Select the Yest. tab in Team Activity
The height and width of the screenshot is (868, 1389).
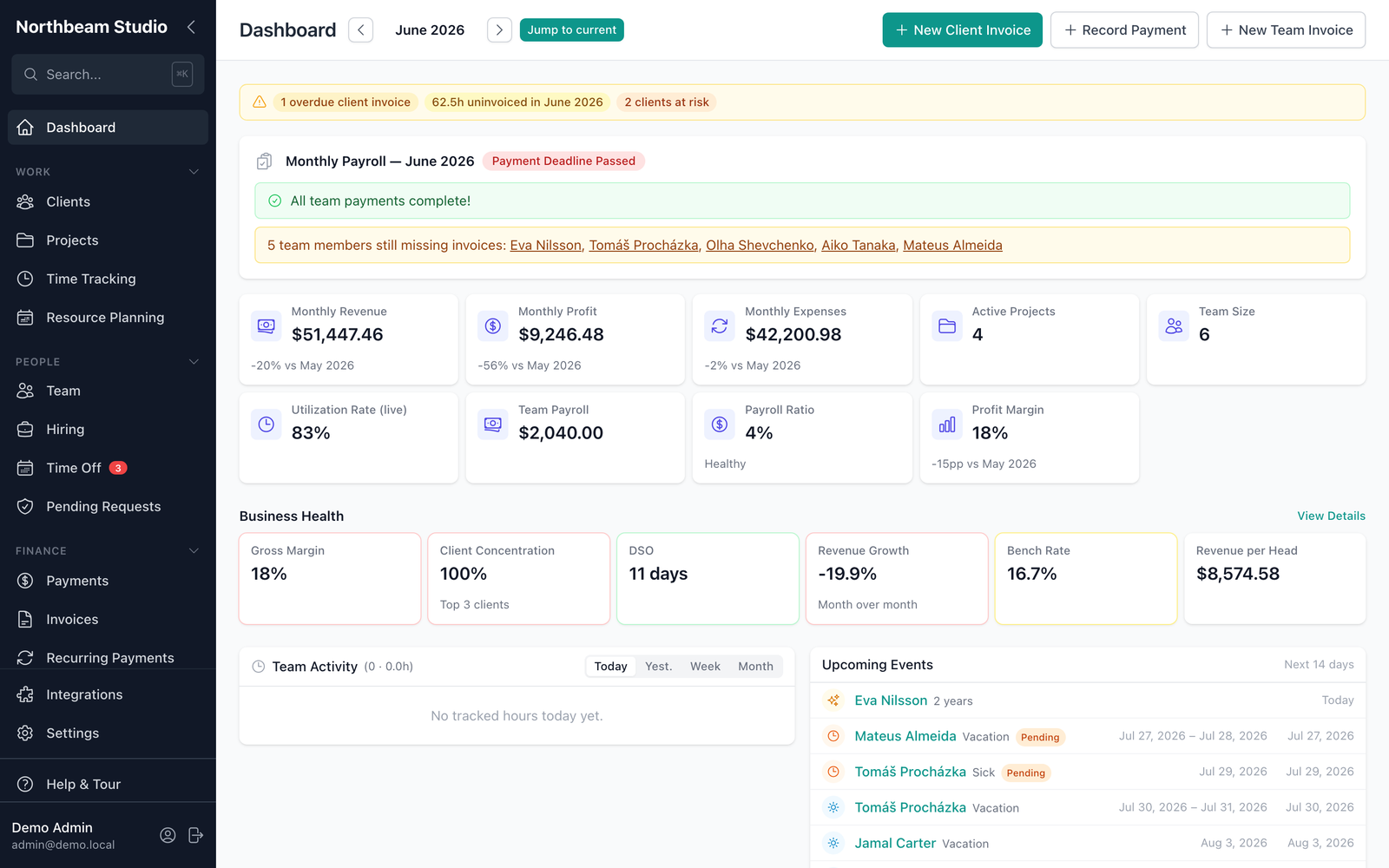pos(658,667)
